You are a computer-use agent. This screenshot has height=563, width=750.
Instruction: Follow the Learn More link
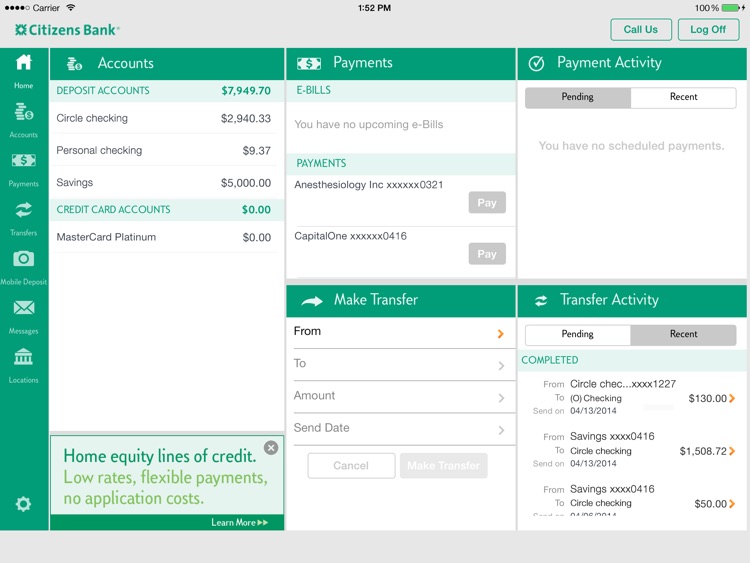click(240, 523)
